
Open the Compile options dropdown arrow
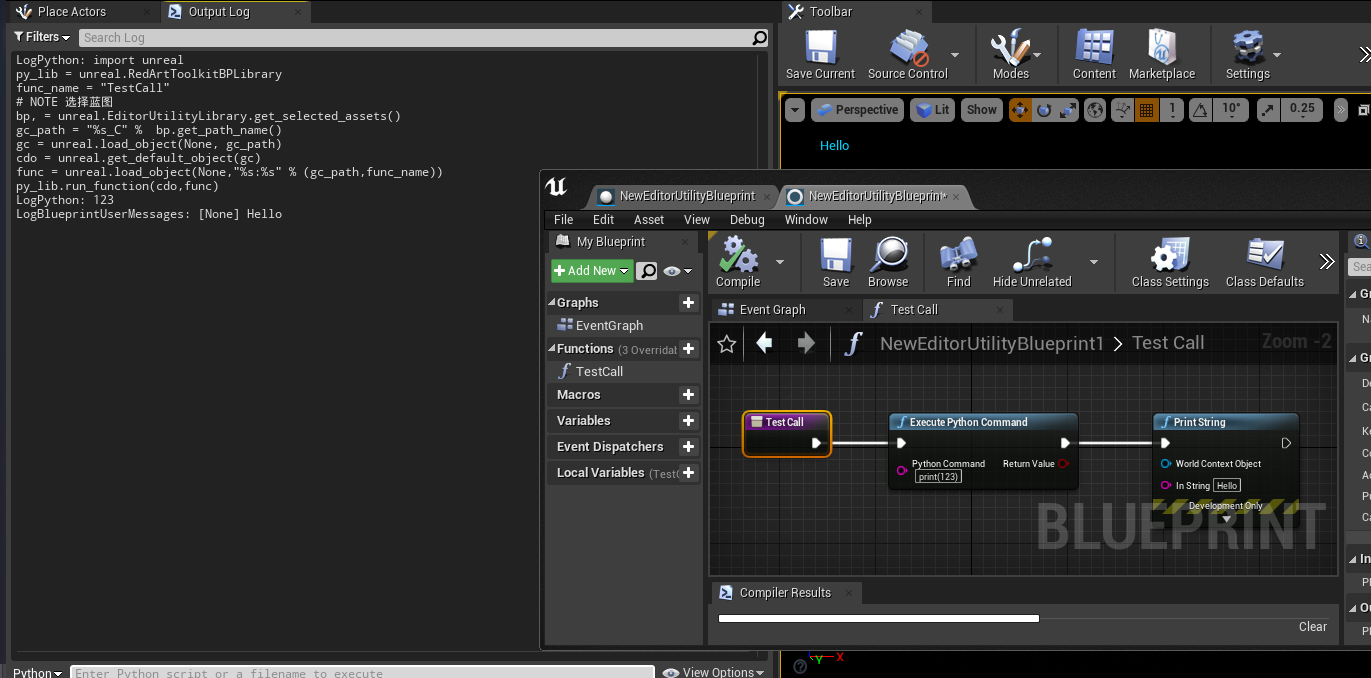780,262
